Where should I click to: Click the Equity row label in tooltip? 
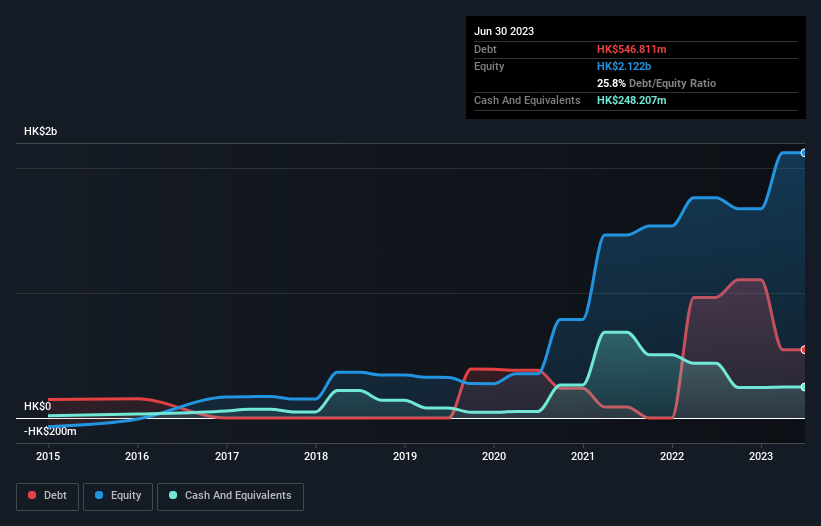pyautogui.click(x=489, y=66)
